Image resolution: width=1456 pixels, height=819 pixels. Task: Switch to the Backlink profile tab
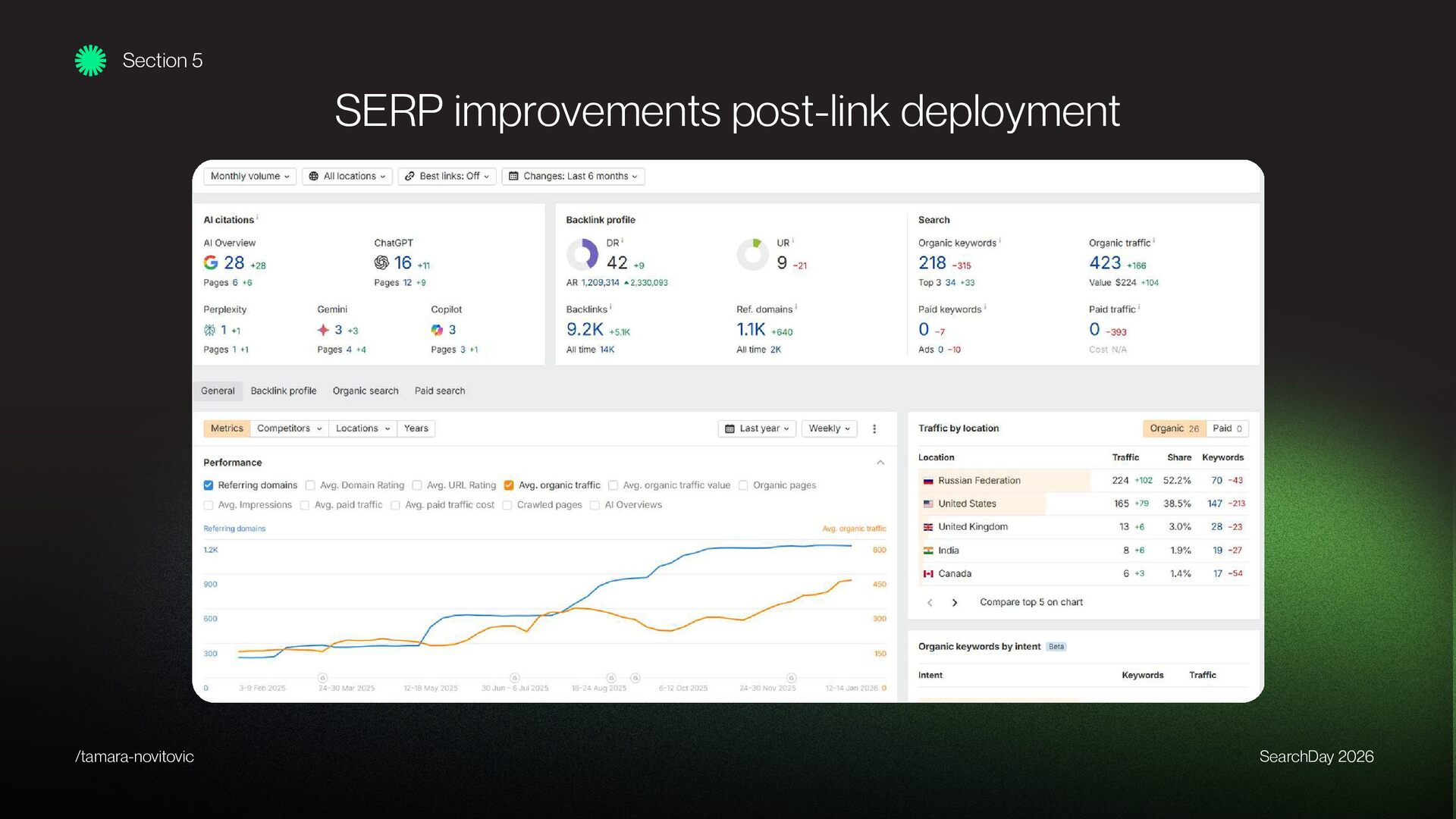pyautogui.click(x=284, y=391)
